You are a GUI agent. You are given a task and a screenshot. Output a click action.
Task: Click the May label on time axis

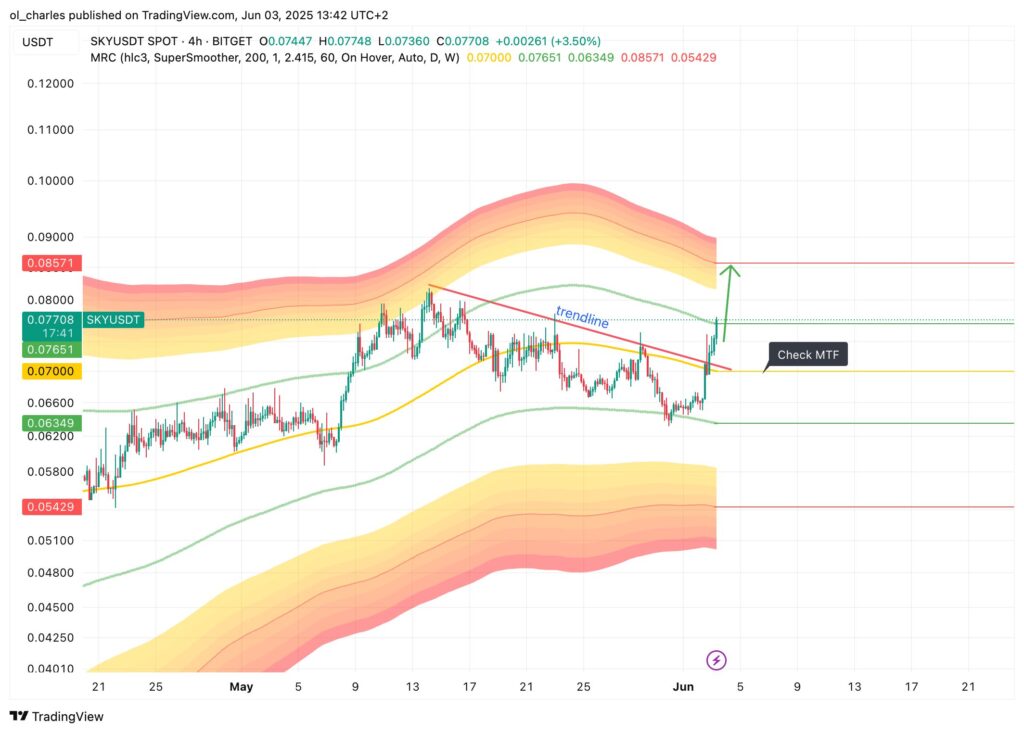(x=241, y=687)
